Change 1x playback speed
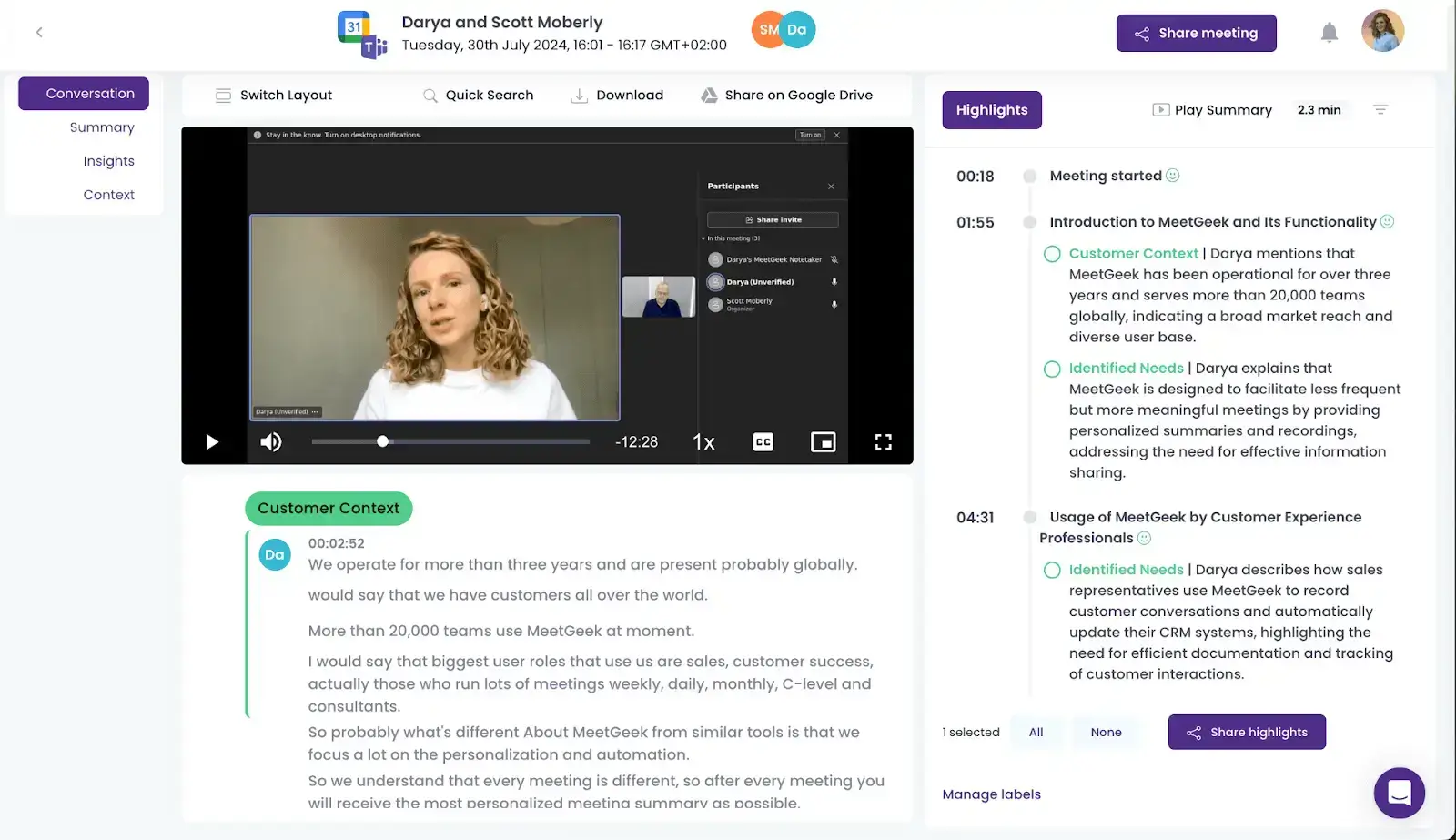Screen dimensions: 1456x840 click(x=703, y=442)
